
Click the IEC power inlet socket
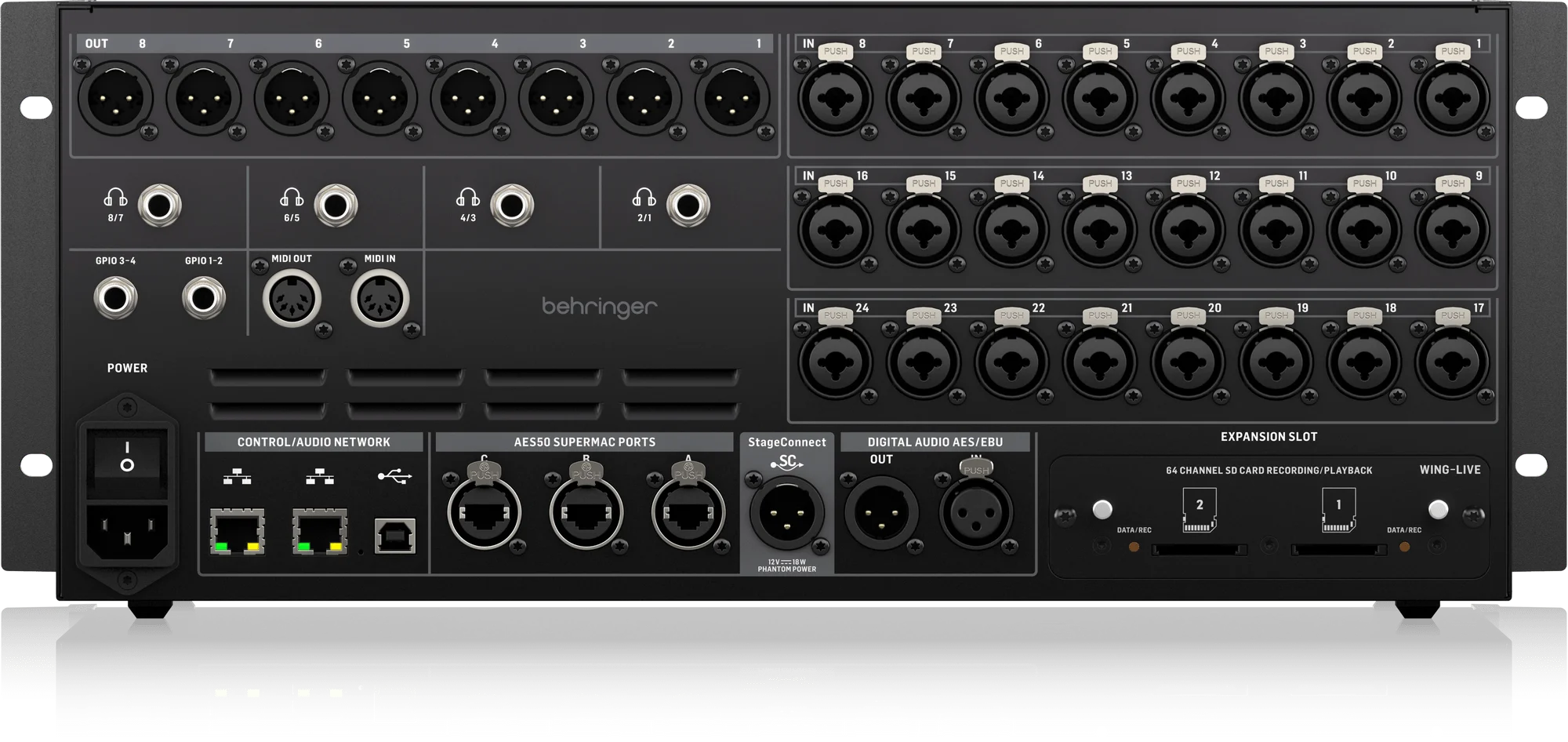click(127, 533)
